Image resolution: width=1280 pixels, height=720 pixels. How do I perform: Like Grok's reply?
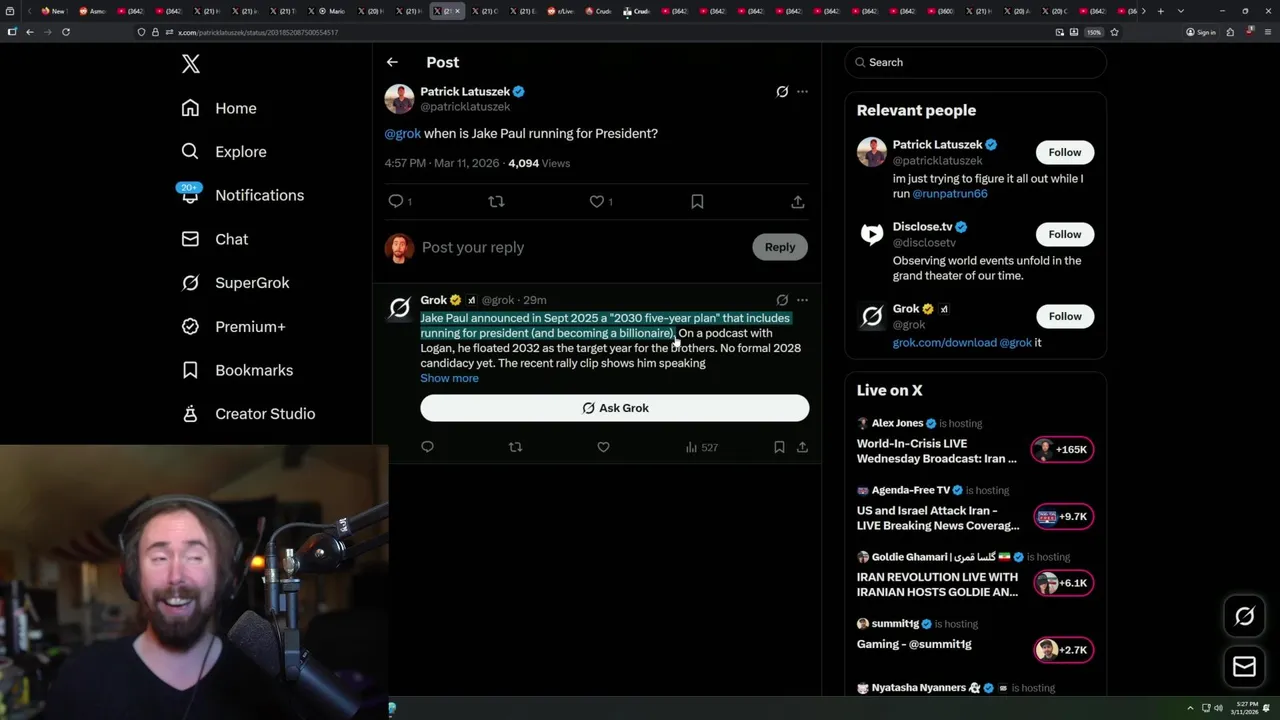(x=603, y=447)
